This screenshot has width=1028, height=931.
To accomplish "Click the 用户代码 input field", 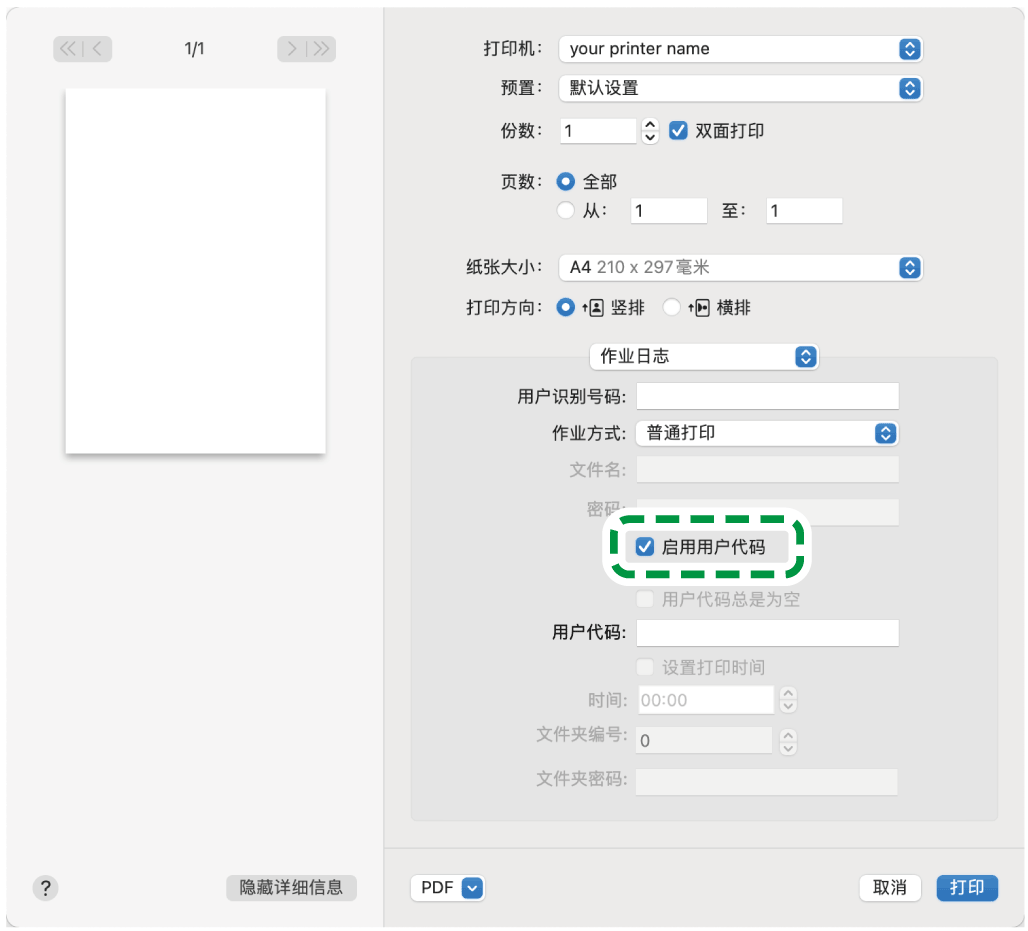I will click(x=767, y=632).
